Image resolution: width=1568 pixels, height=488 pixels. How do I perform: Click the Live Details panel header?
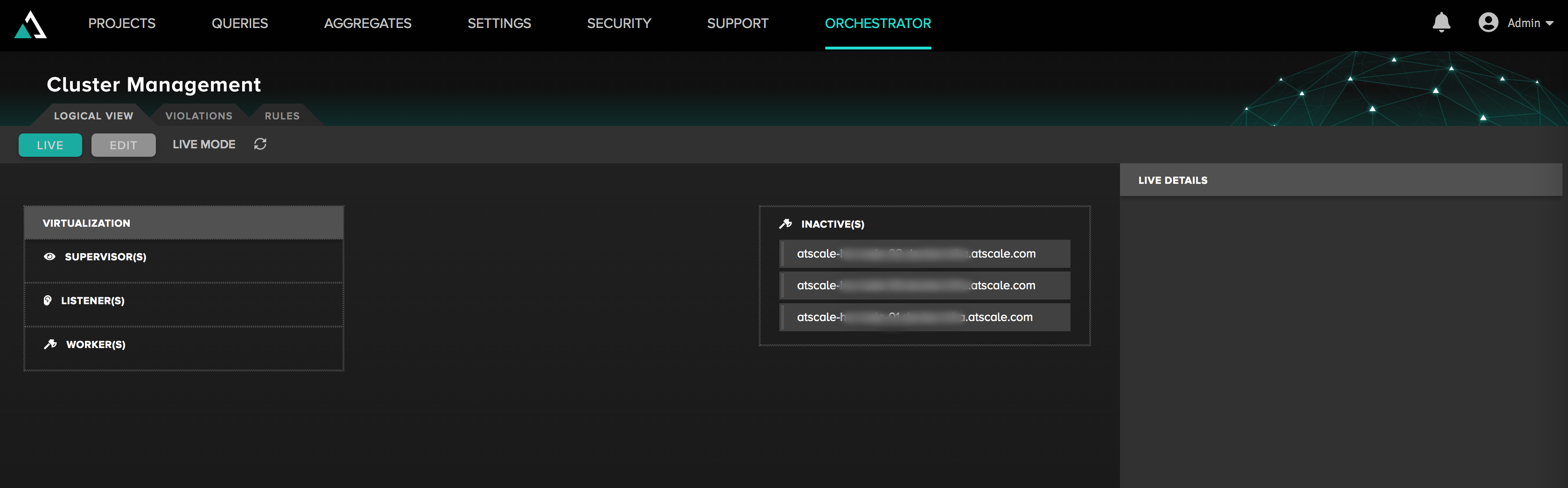[1340, 180]
